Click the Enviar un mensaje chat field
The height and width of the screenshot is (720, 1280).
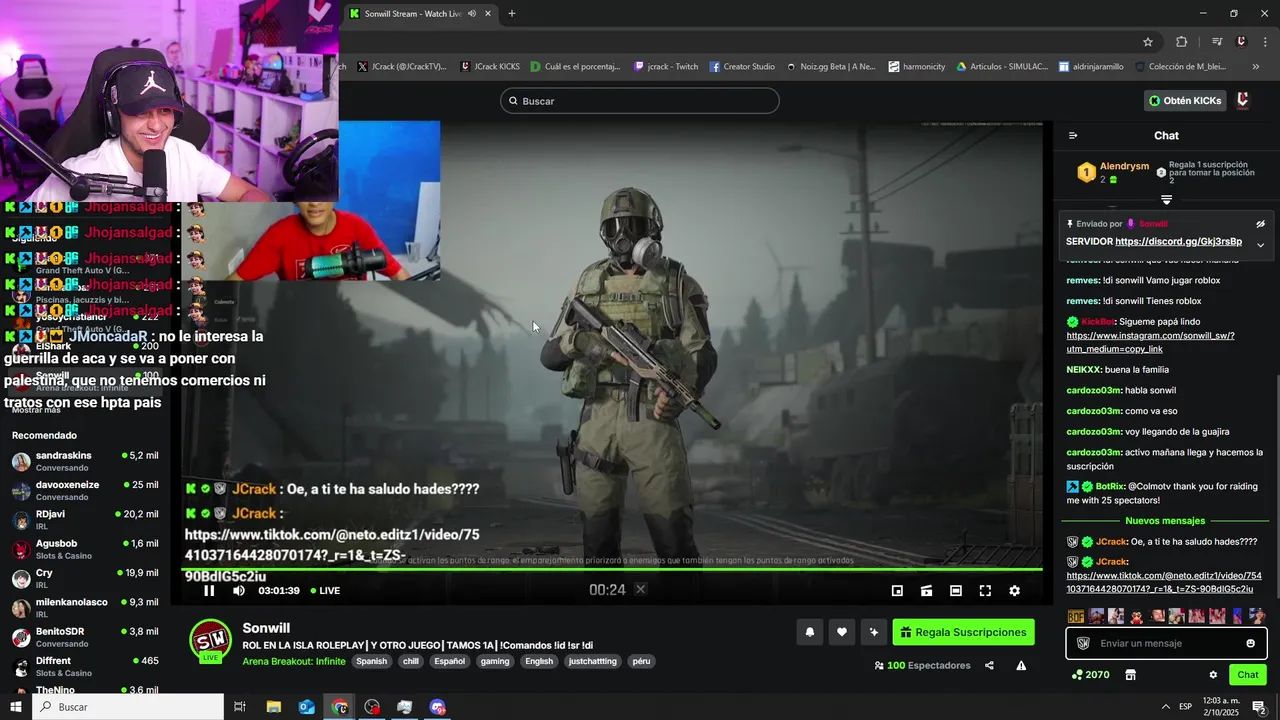(1167, 643)
